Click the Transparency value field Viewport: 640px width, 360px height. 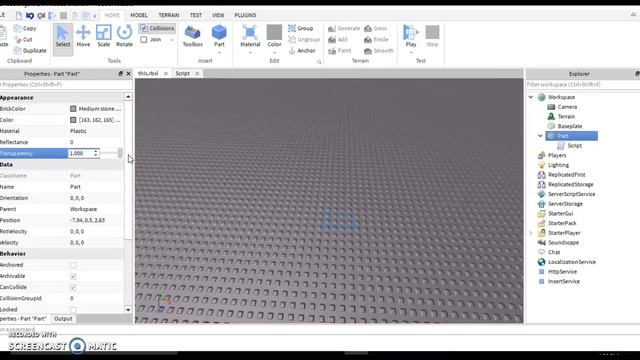tap(80, 153)
